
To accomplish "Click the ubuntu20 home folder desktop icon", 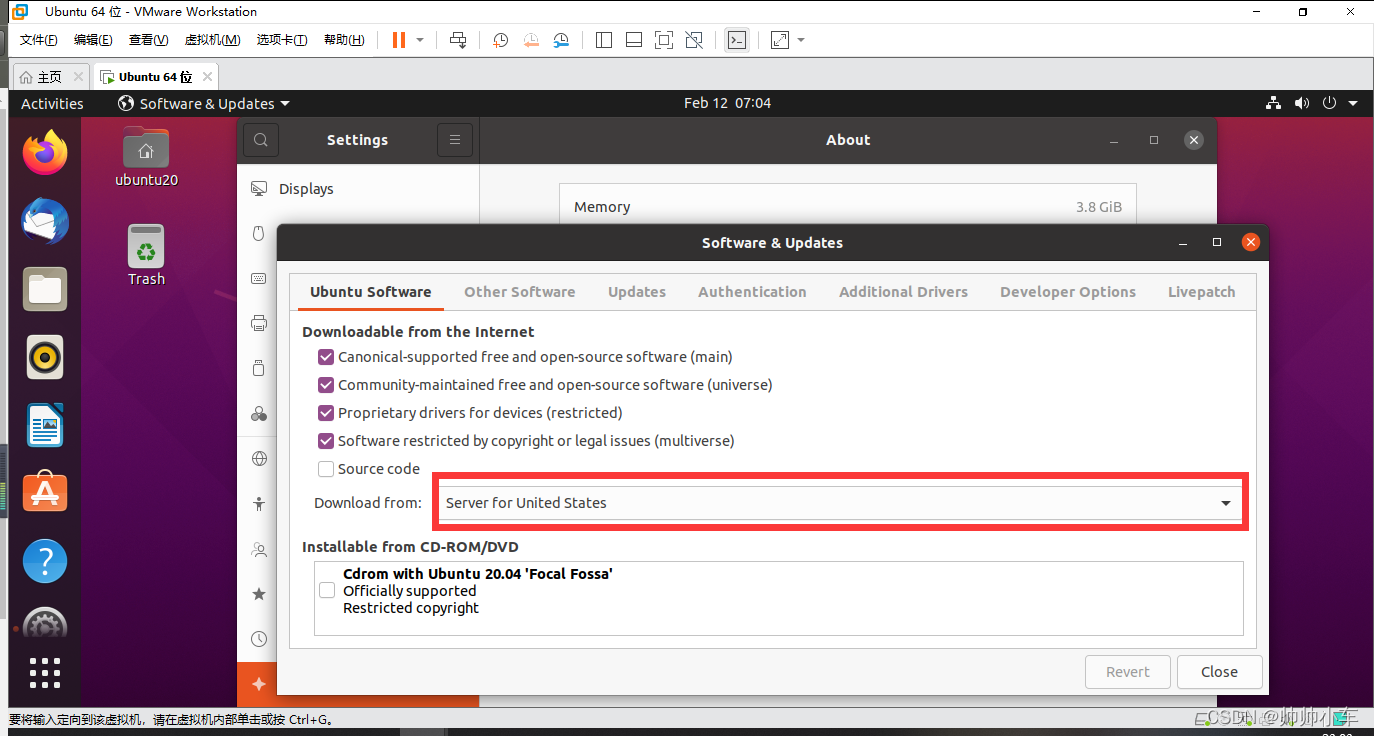I will (146, 157).
